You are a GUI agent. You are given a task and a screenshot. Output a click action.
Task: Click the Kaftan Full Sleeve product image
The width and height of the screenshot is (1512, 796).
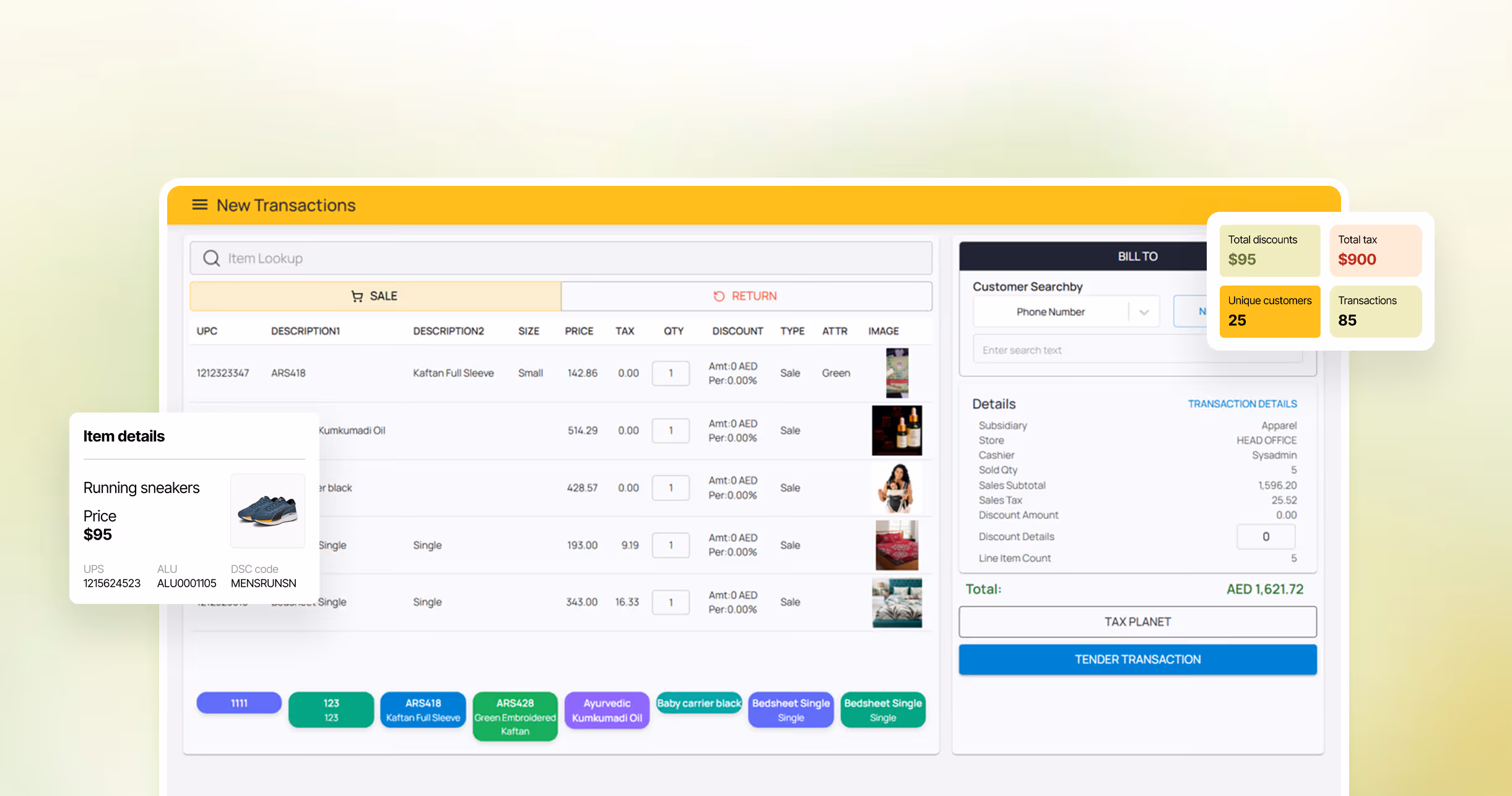897,373
